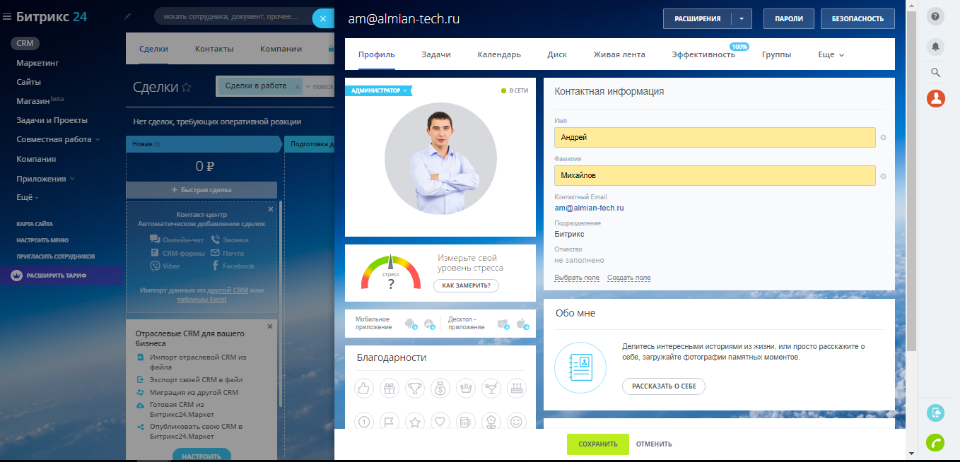960x462 pixels.
Task: Click the Отменить link
Action: [654, 444]
